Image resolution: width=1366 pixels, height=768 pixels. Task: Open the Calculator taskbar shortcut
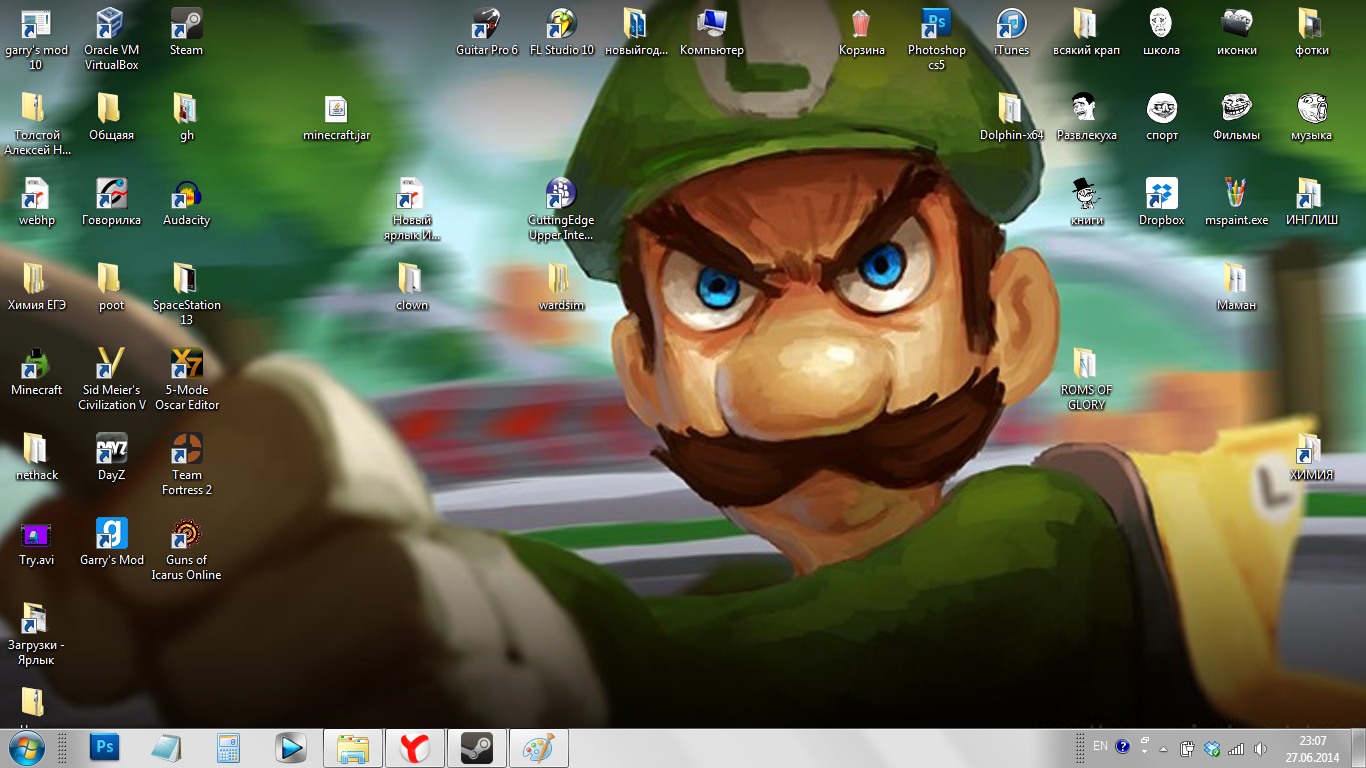(228, 748)
